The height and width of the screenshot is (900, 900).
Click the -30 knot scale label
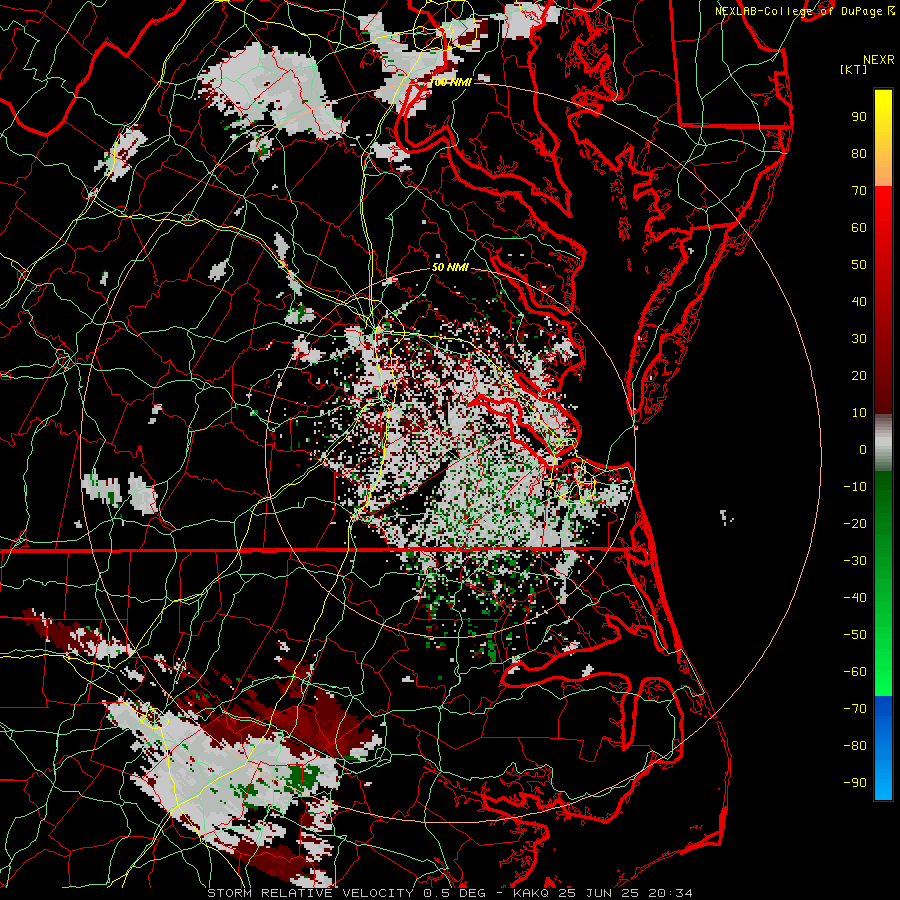[855, 561]
